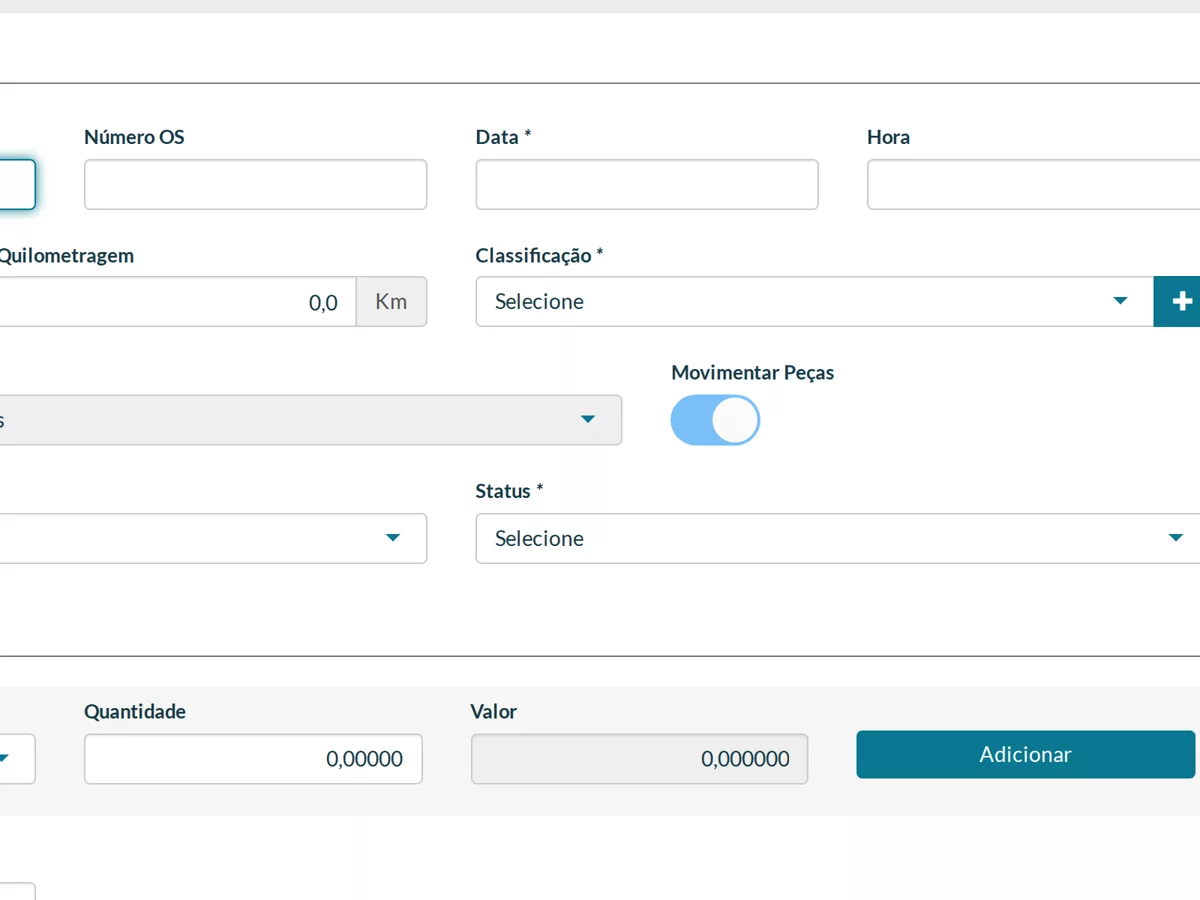Click the disabled Valor field

coord(639,759)
